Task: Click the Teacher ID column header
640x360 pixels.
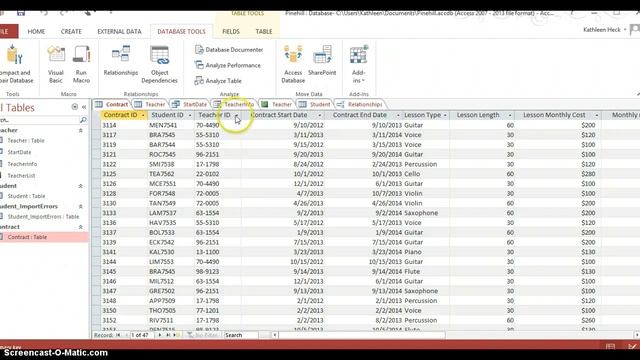Action: 214,116
